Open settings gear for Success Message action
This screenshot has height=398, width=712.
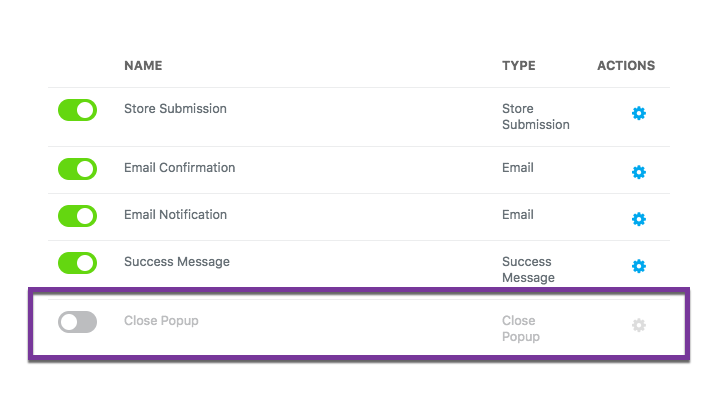click(x=638, y=266)
